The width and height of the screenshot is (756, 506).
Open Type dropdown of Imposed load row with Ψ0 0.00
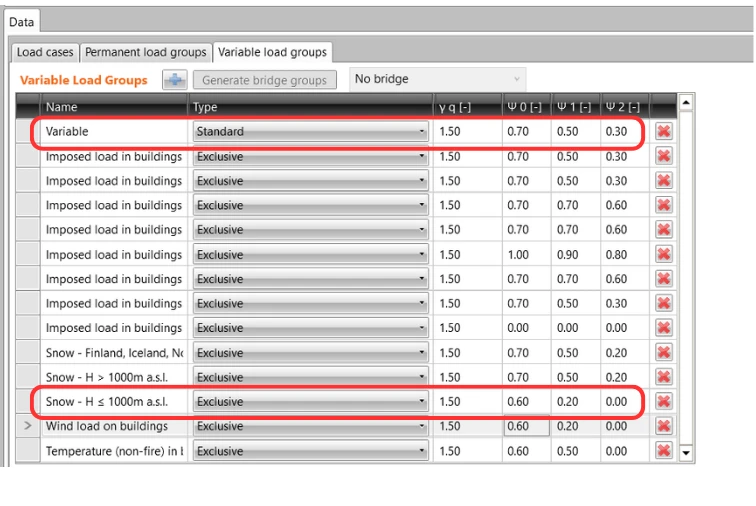tap(310, 328)
